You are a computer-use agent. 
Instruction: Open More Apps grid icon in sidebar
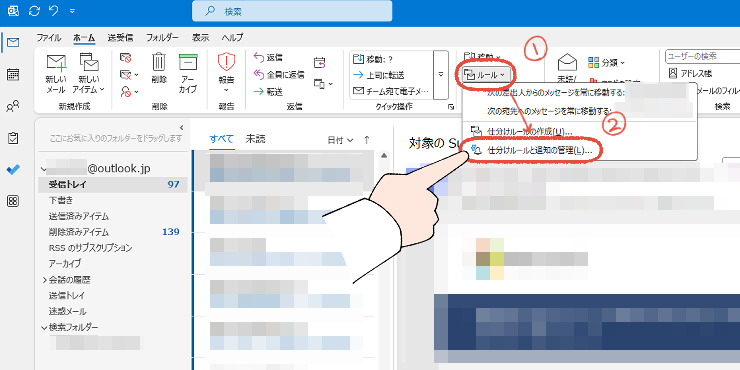click(13, 202)
